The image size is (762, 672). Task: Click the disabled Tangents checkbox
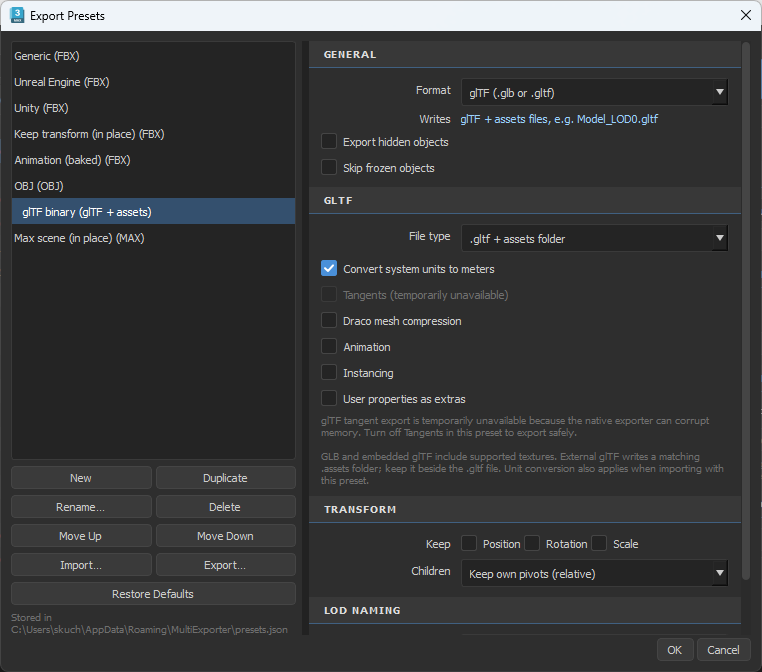coord(329,294)
